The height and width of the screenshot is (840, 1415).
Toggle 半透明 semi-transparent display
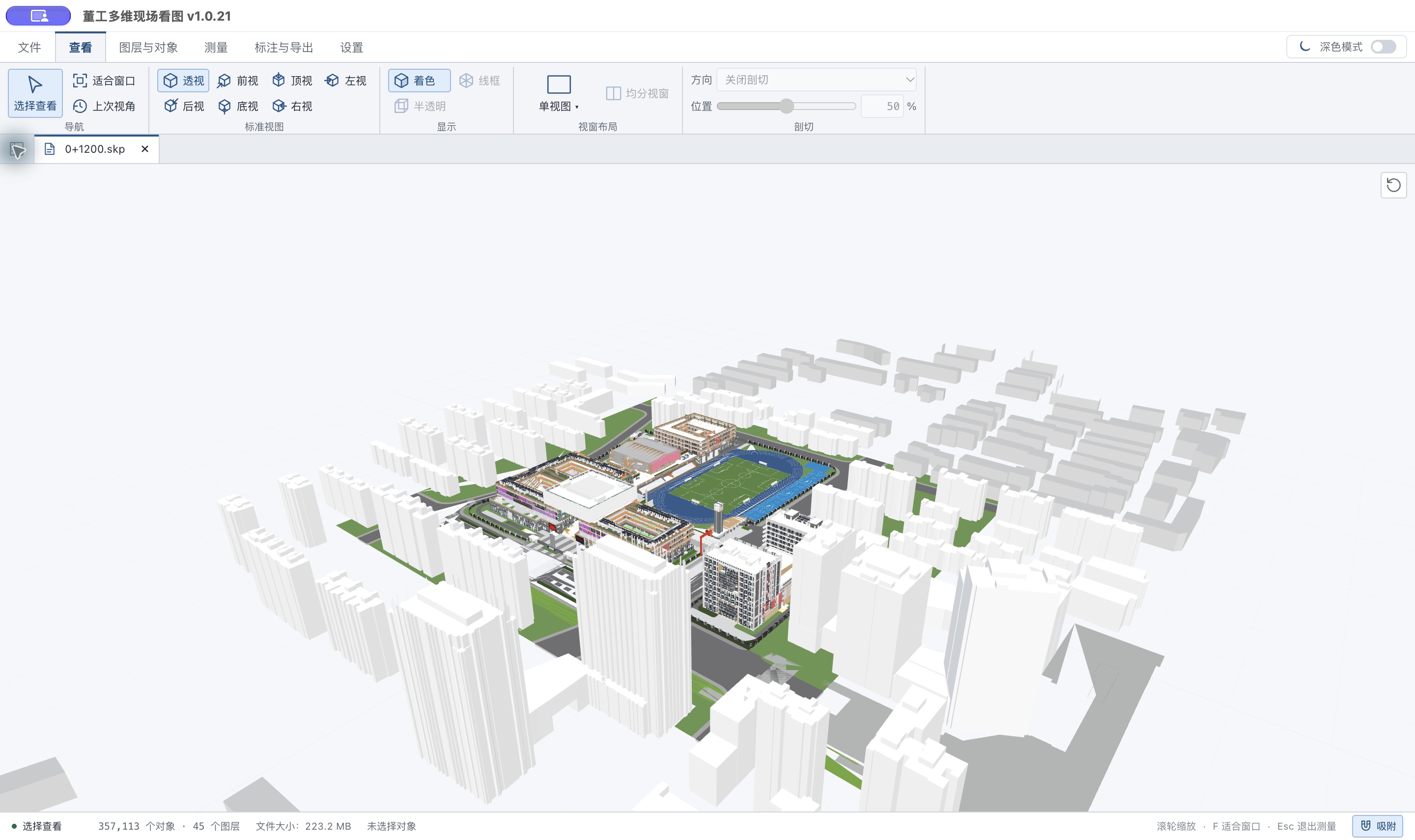click(x=420, y=106)
